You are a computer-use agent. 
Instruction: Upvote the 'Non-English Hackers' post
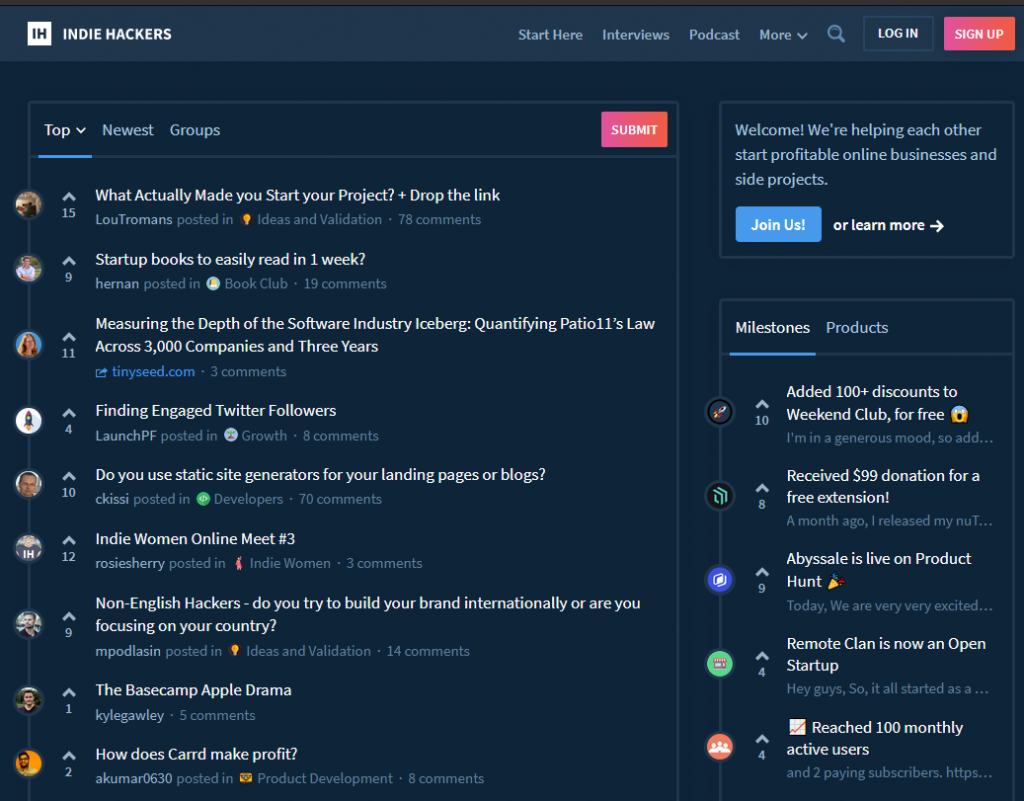(x=69, y=616)
